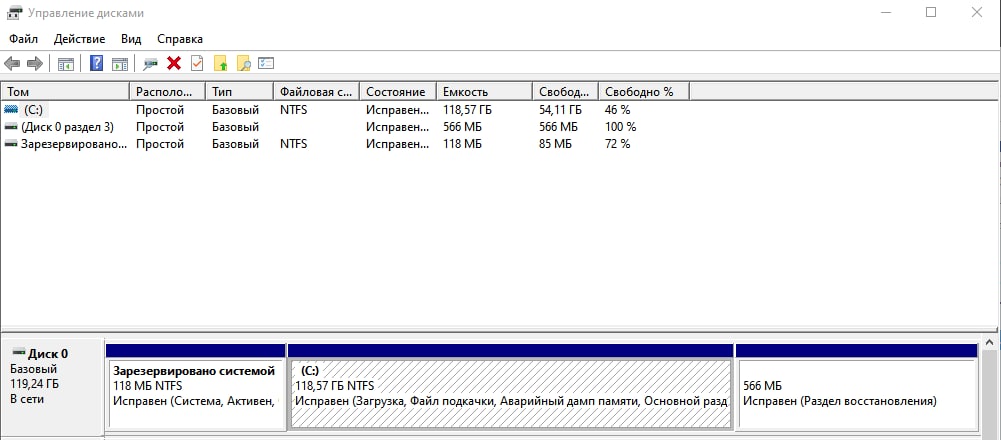Sort by the Тип column header

point(240,92)
